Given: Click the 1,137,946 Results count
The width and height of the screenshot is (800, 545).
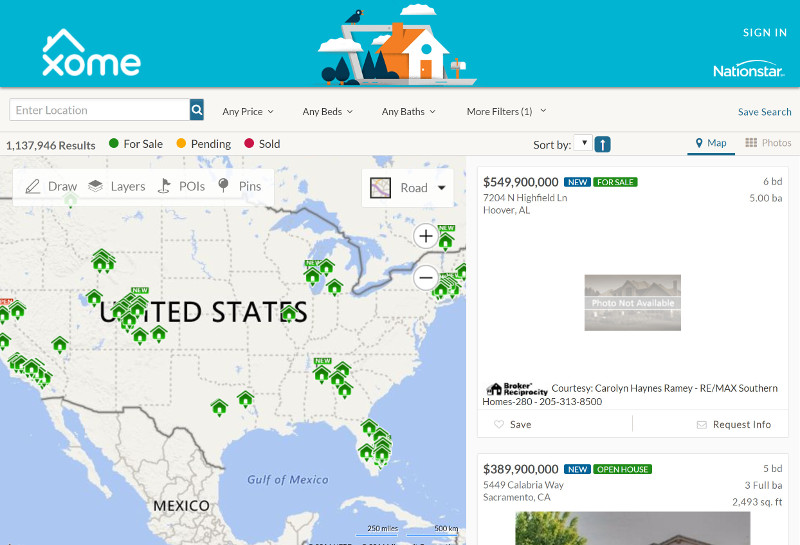Looking at the screenshot, I should point(51,145).
